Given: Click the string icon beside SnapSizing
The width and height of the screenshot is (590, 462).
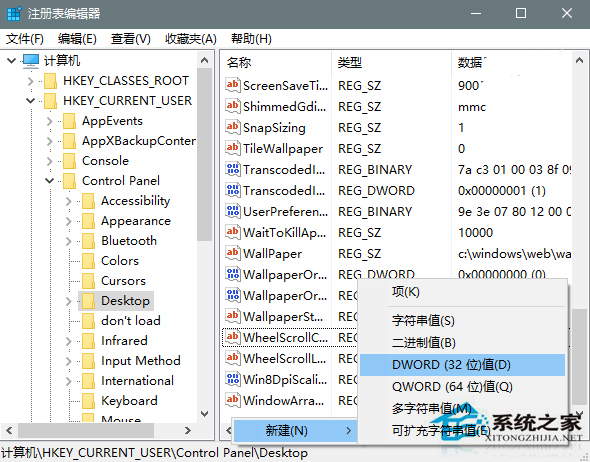Looking at the screenshot, I should click(x=233, y=127).
